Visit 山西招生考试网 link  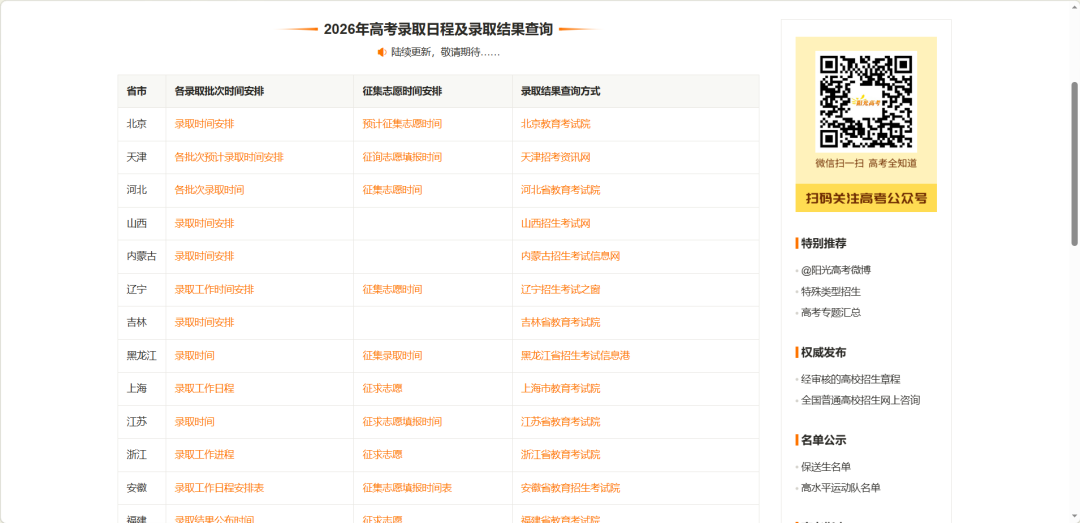[556, 223]
